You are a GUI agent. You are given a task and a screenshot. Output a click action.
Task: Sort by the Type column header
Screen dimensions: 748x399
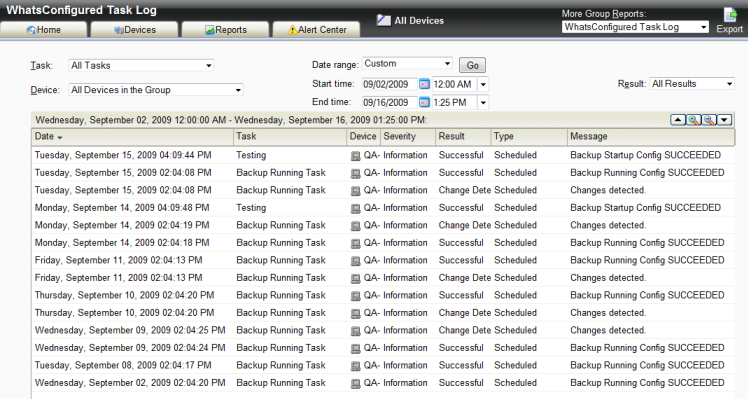click(x=529, y=136)
